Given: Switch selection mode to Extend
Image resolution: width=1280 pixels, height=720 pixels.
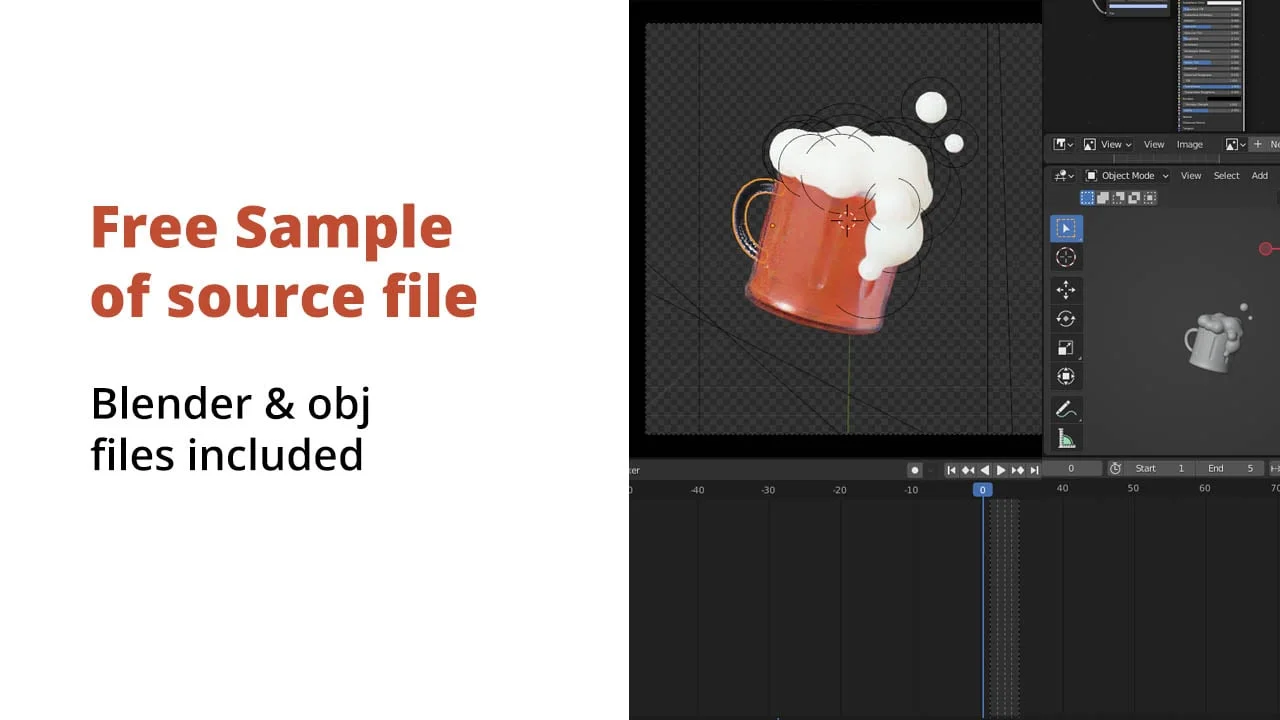Looking at the screenshot, I should tap(1103, 198).
